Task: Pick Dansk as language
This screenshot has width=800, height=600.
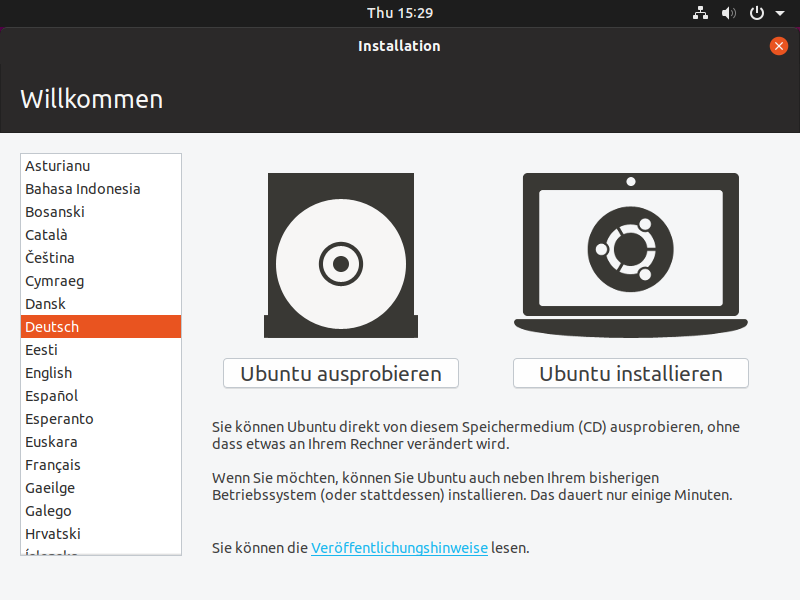Action: pyautogui.click(x=101, y=304)
